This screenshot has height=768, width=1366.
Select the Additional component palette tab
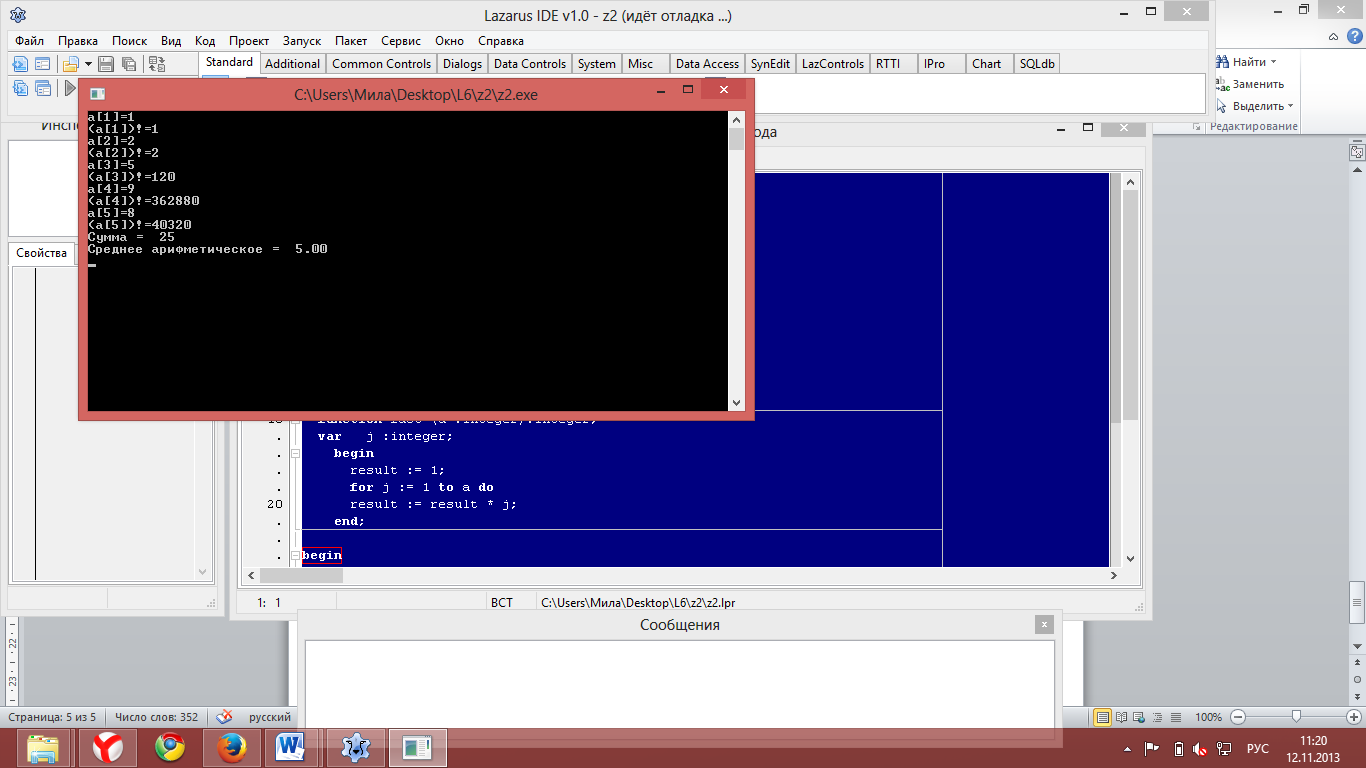tap(292, 63)
